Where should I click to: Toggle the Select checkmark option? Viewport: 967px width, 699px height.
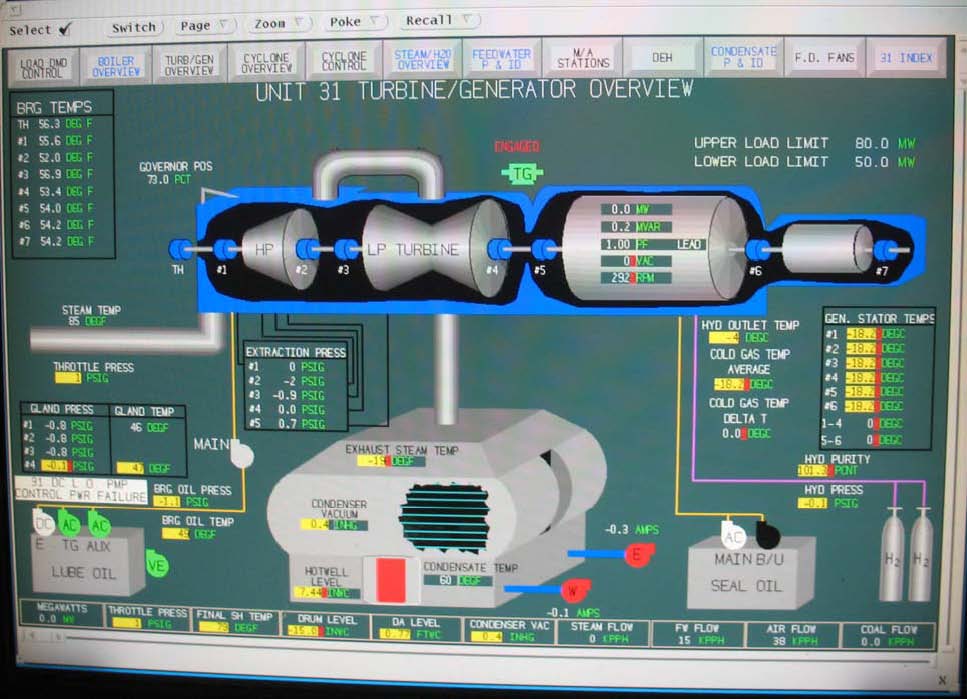pyautogui.click(x=39, y=30)
